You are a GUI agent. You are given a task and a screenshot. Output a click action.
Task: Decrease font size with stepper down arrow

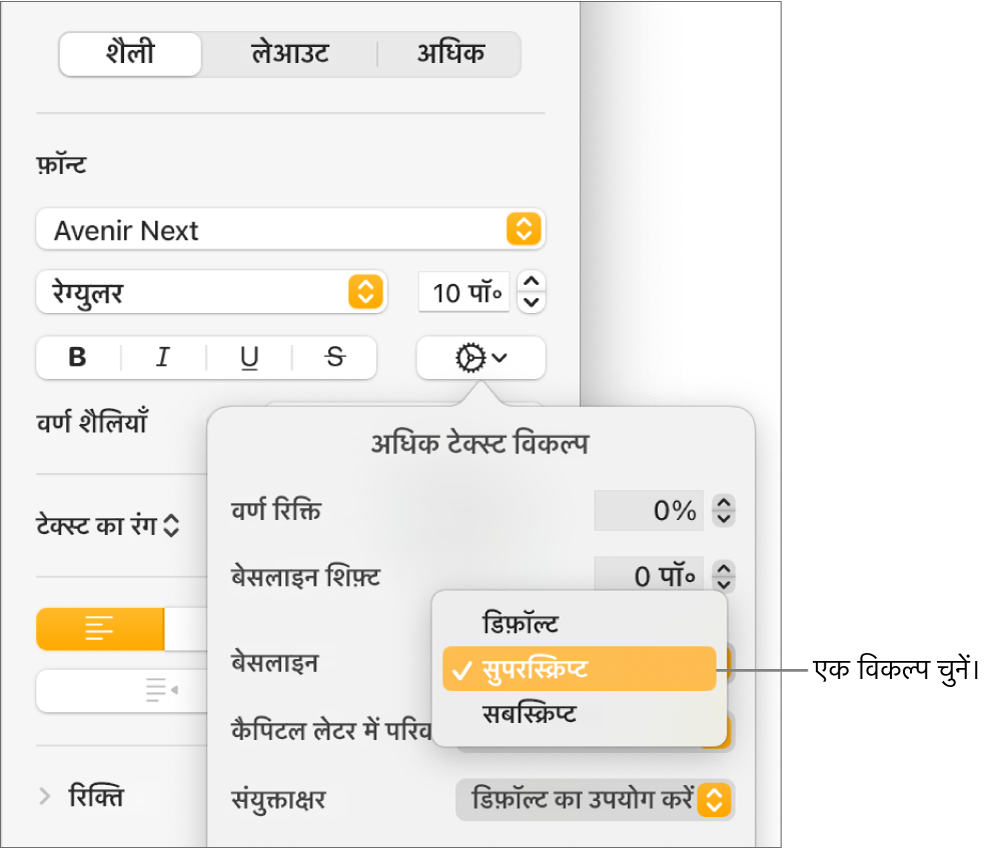(x=531, y=303)
